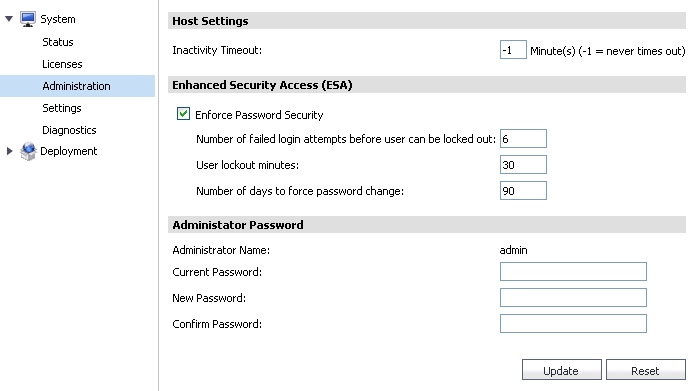697x391 pixels.
Task: Click the System computer monitor icon
Action: click(28, 19)
